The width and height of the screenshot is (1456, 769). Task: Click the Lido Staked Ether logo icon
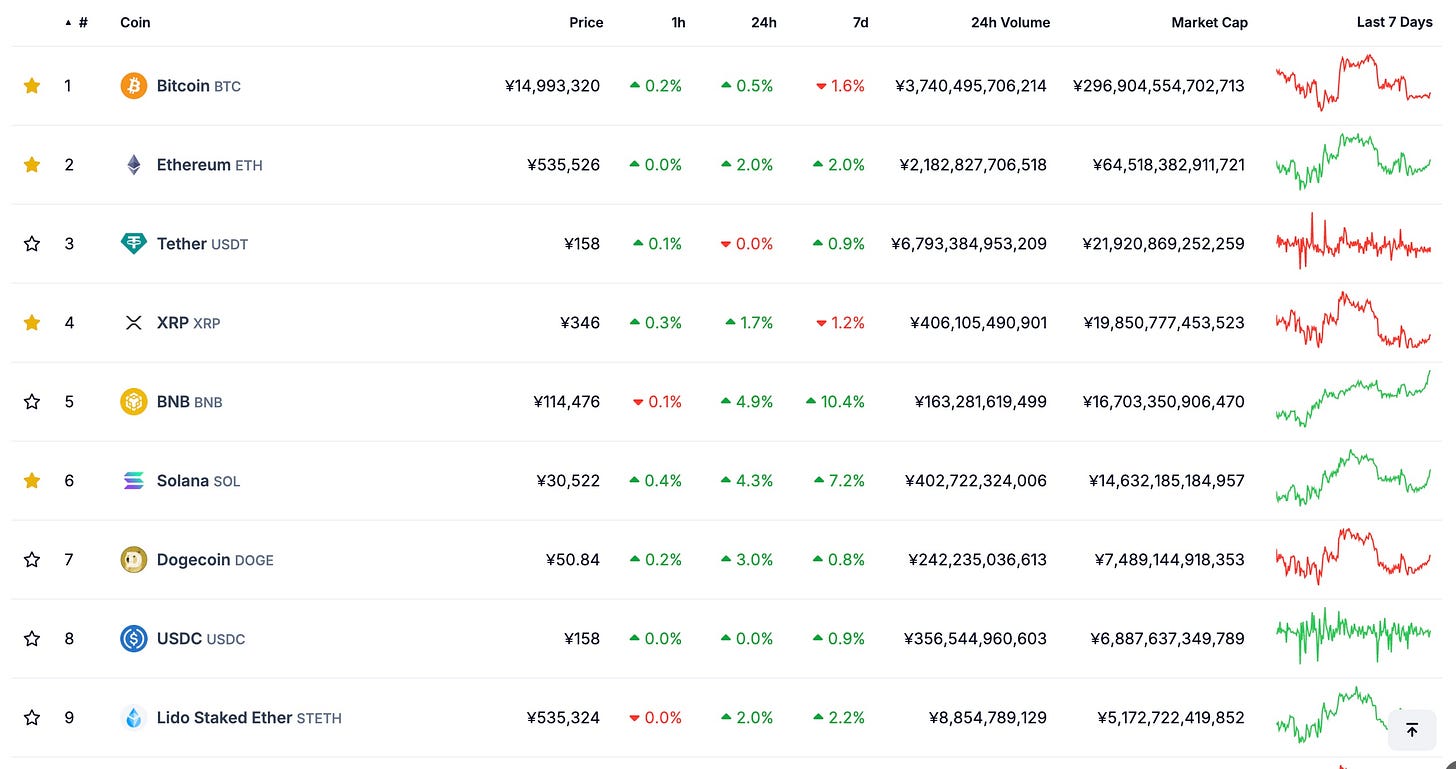coord(134,718)
